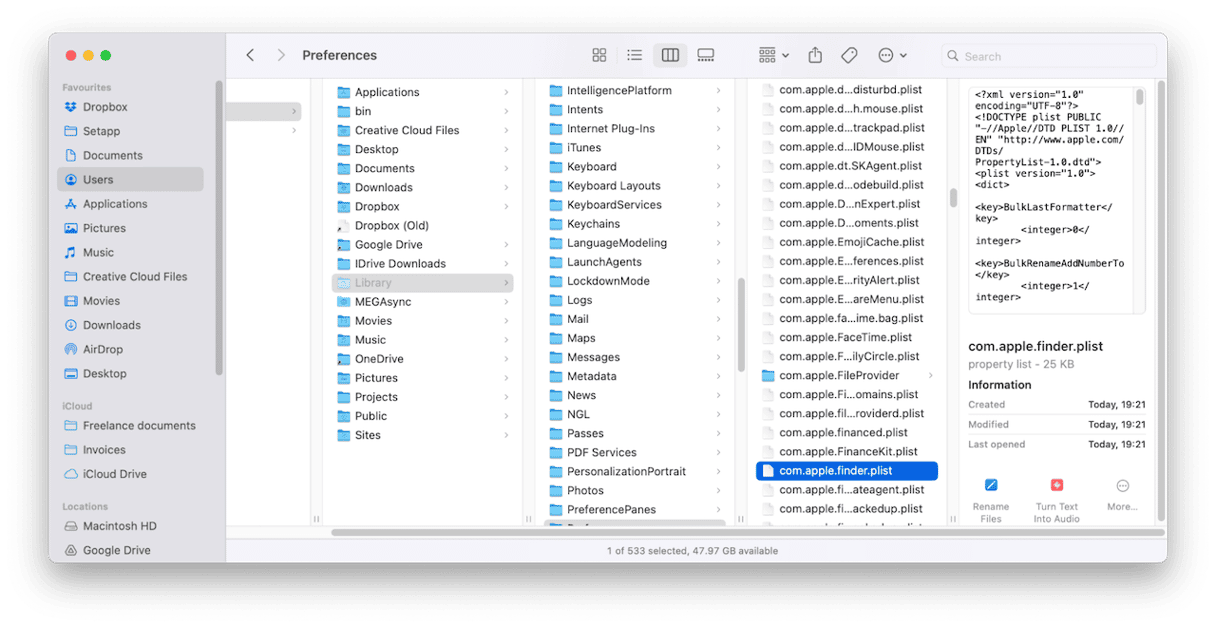This screenshot has width=1216, height=627.
Task: Select the Library folder in column
Action: (x=422, y=283)
